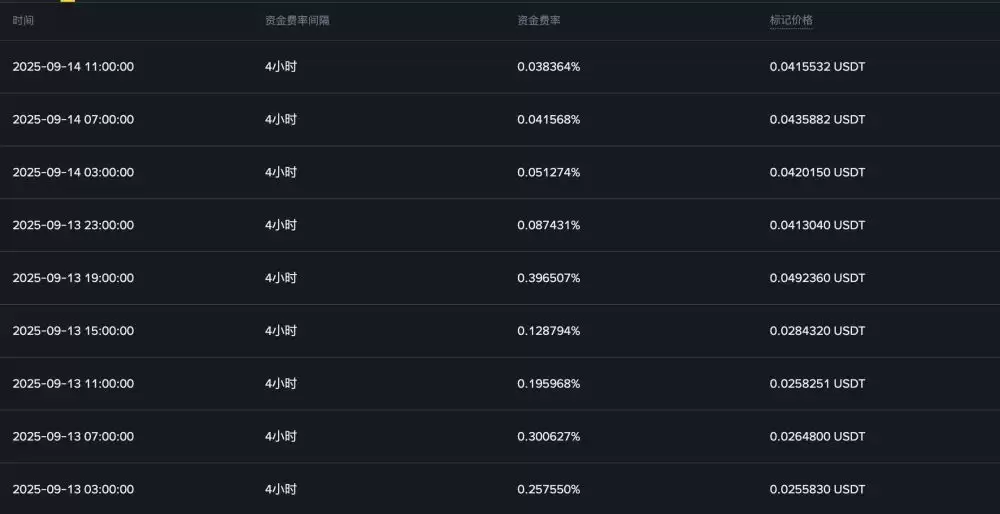Select the 2025-09-13 03:00:00 timestamp cell
This screenshot has height=514, width=1000.
[x=73, y=490]
